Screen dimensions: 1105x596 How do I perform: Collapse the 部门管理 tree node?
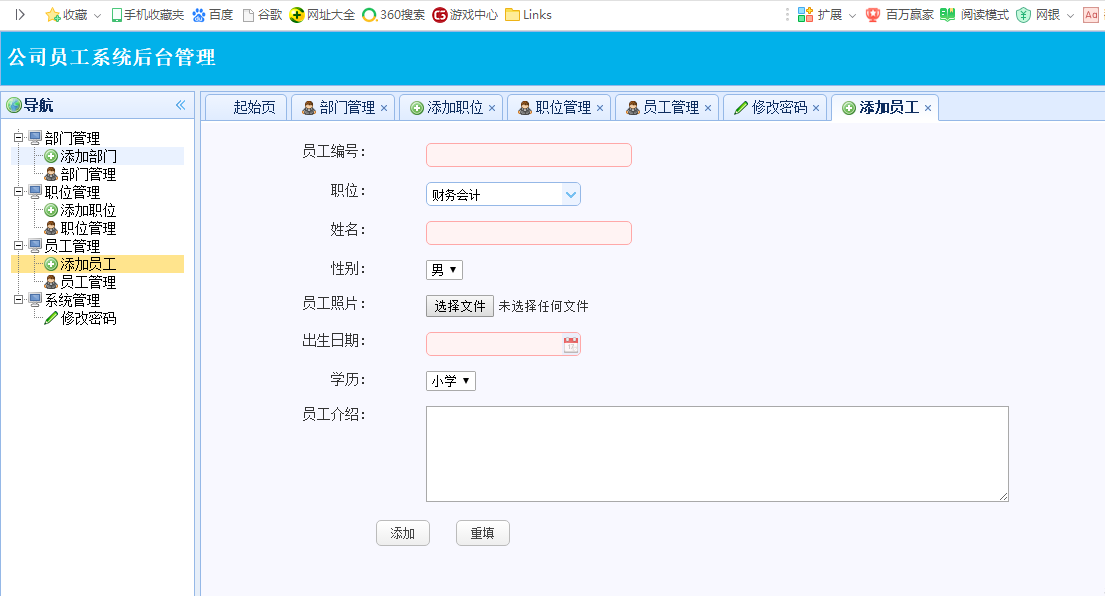[19, 137]
